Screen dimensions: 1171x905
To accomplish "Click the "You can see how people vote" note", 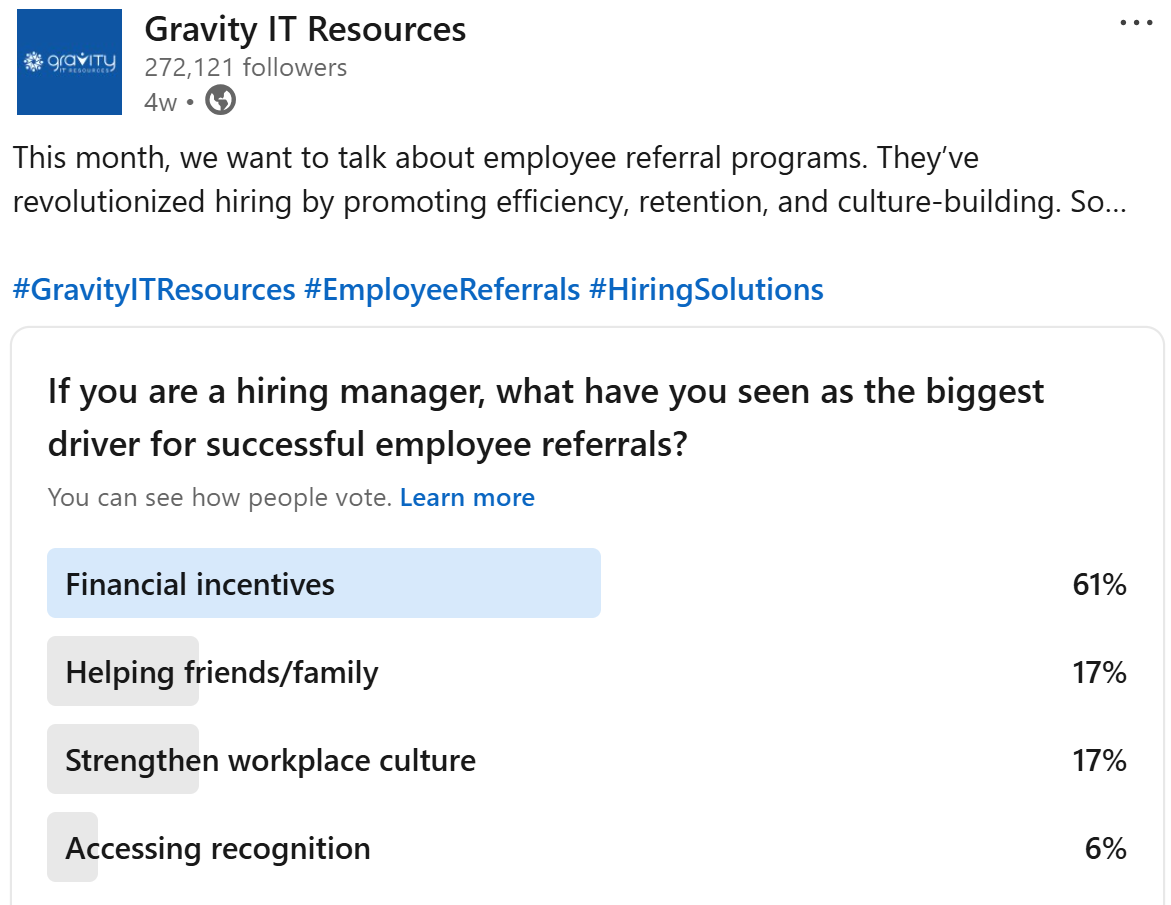I will click(x=219, y=497).
